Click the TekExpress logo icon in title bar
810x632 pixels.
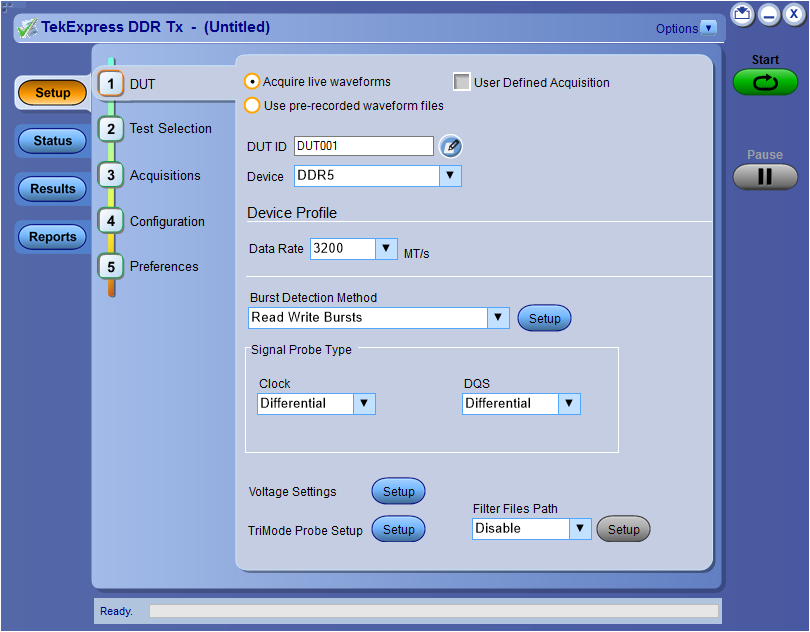pos(27,28)
